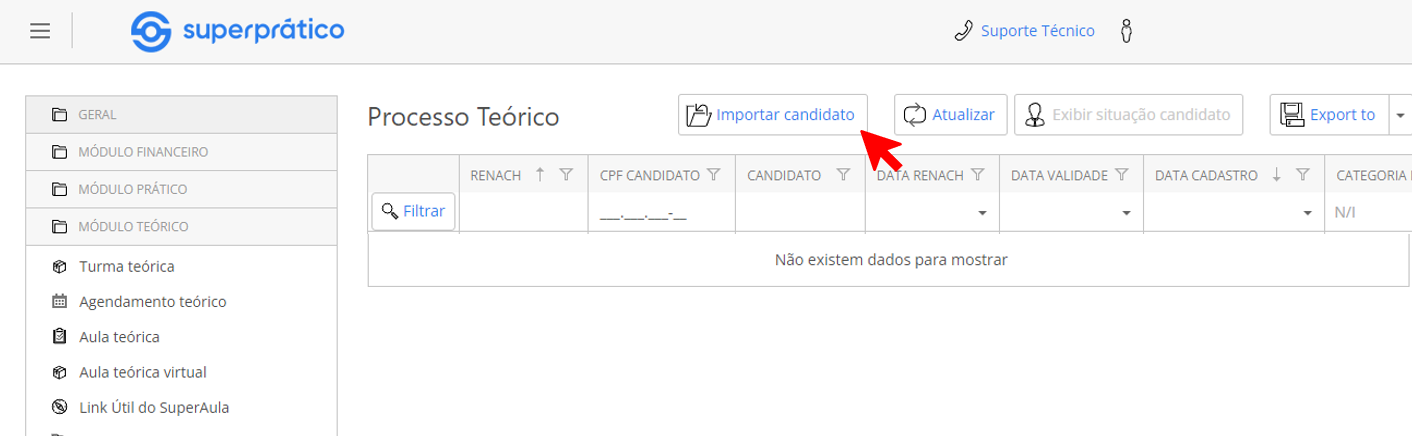This screenshot has width=1412, height=436.
Task: Open the user profile icon
Action: [x=1127, y=31]
